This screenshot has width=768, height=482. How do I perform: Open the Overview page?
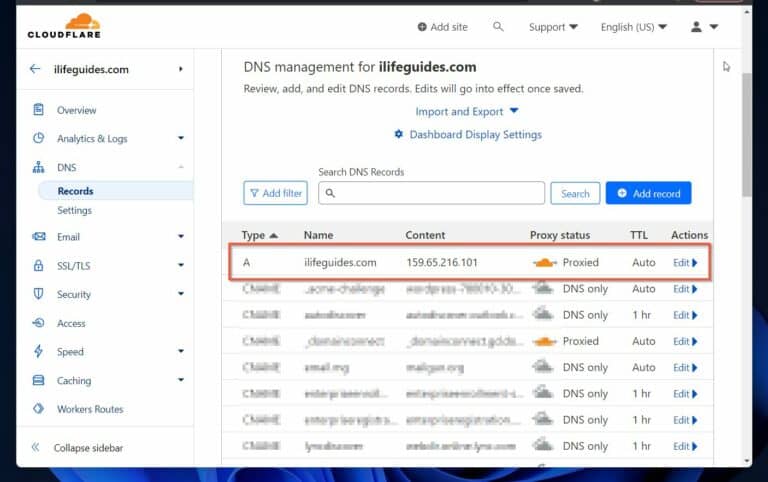click(x=76, y=110)
